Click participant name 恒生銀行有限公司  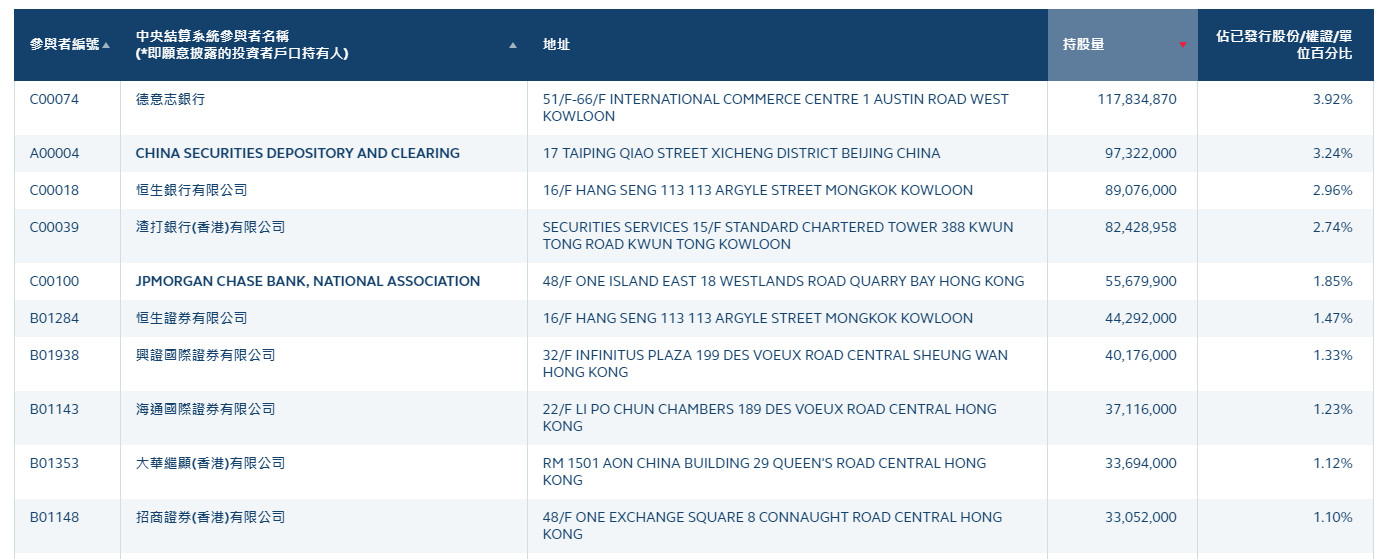[191, 190]
